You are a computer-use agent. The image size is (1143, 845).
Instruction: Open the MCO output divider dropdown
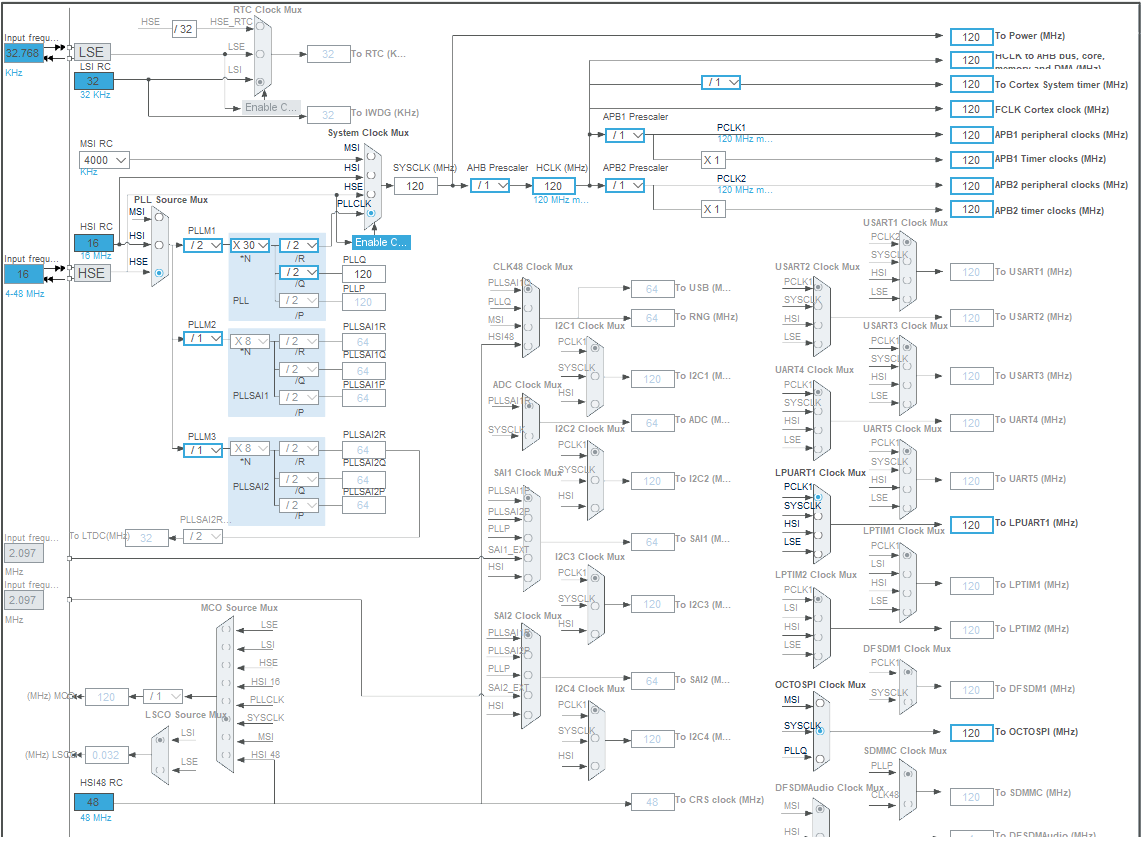pyautogui.click(x=161, y=696)
